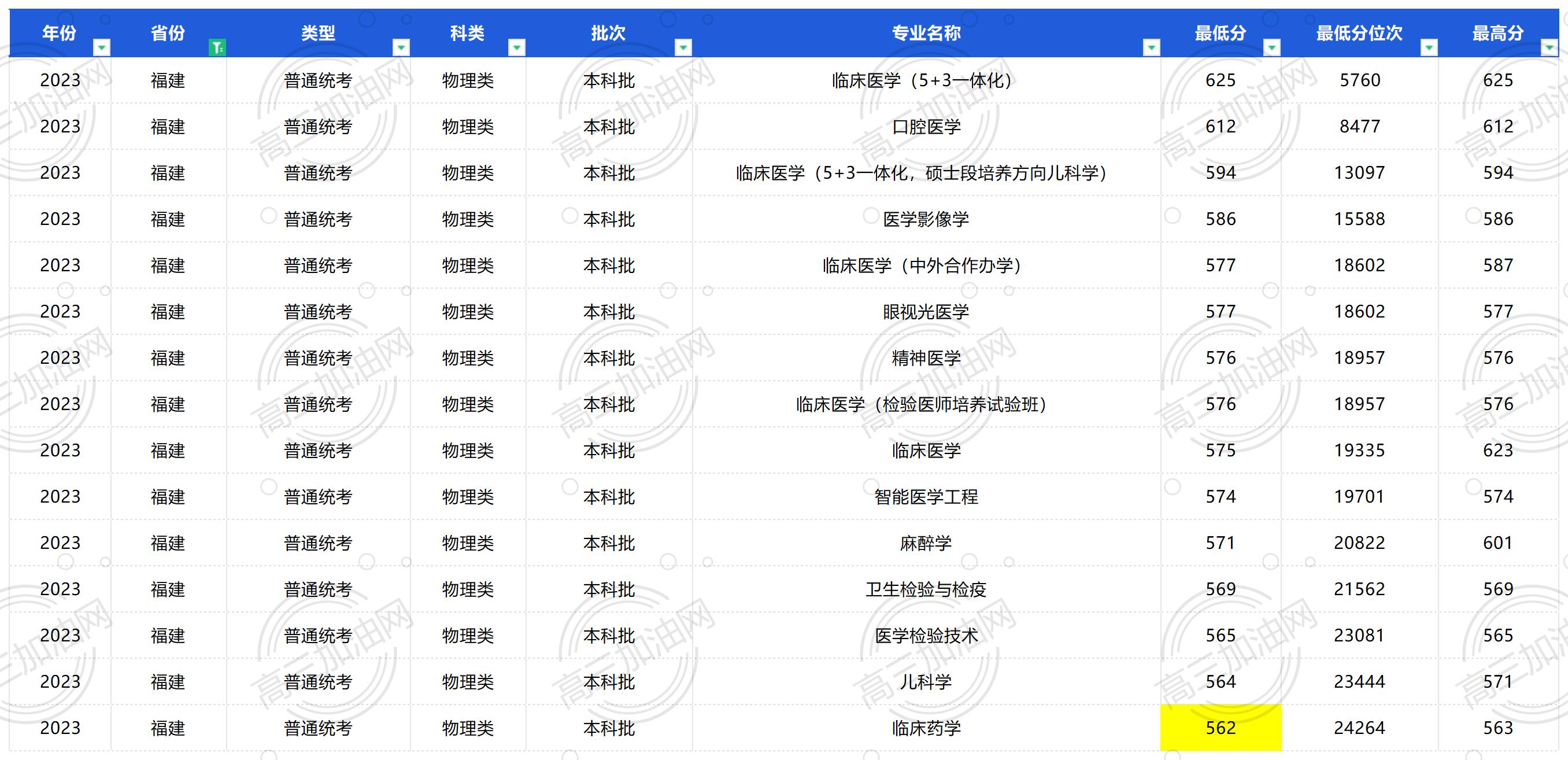
Task: Select the rank cell 5760
Action: point(1360,80)
